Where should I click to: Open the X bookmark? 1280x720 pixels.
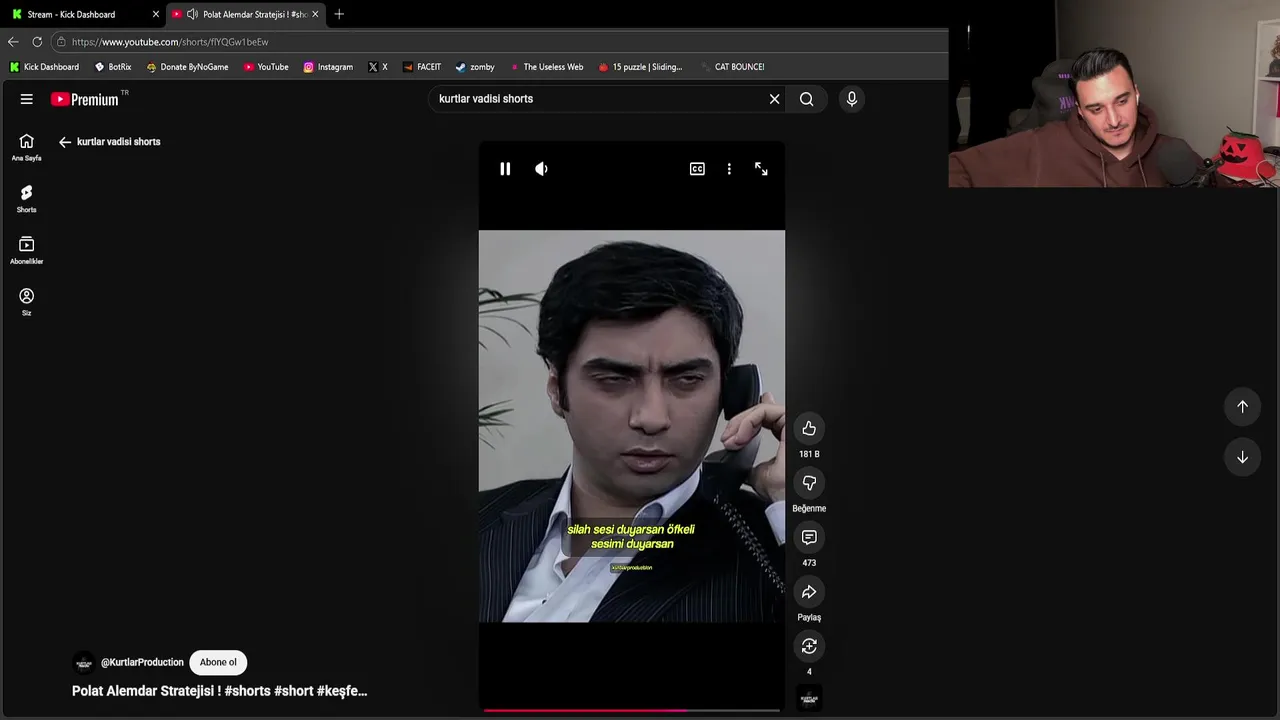(x=378, y=67)
